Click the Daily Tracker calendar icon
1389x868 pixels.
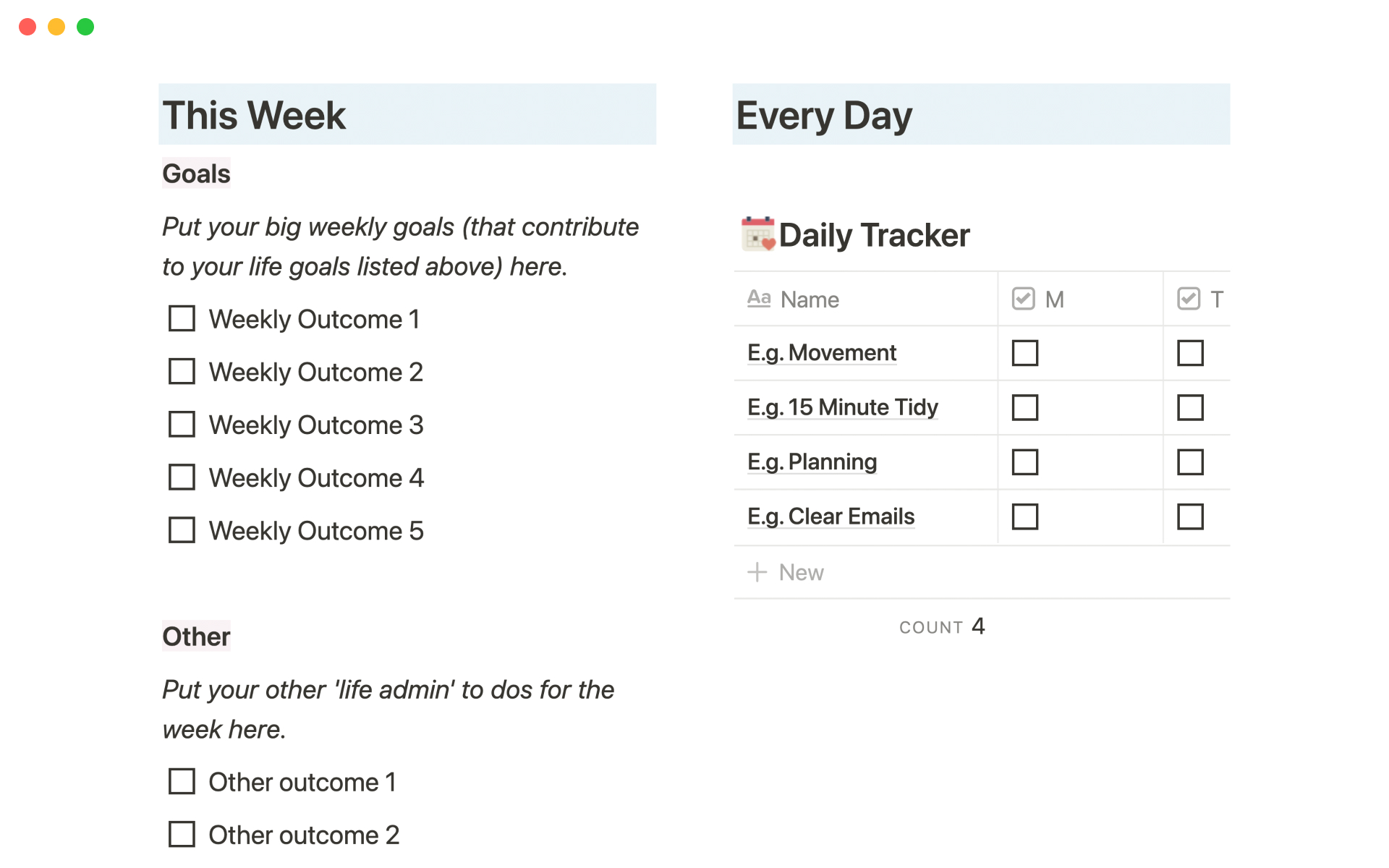coord(757,234)
